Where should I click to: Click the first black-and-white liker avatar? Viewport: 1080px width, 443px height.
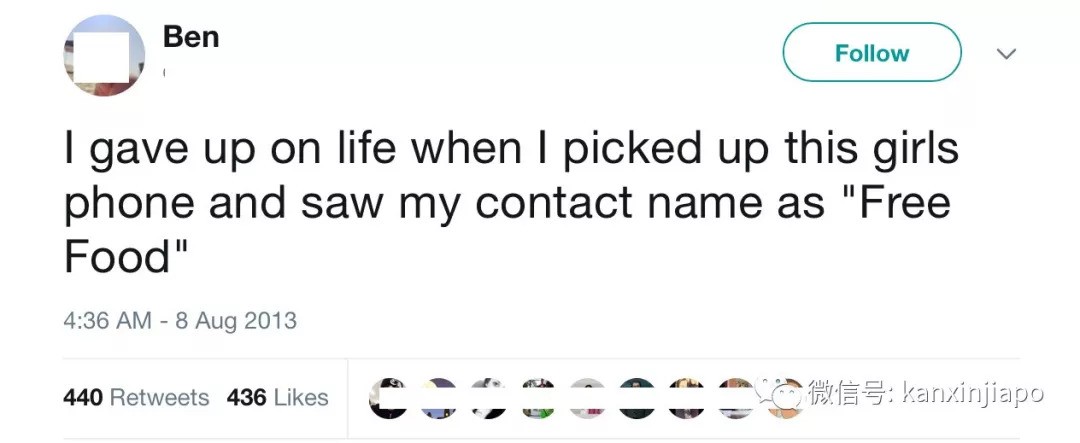[x=388, y=397]
